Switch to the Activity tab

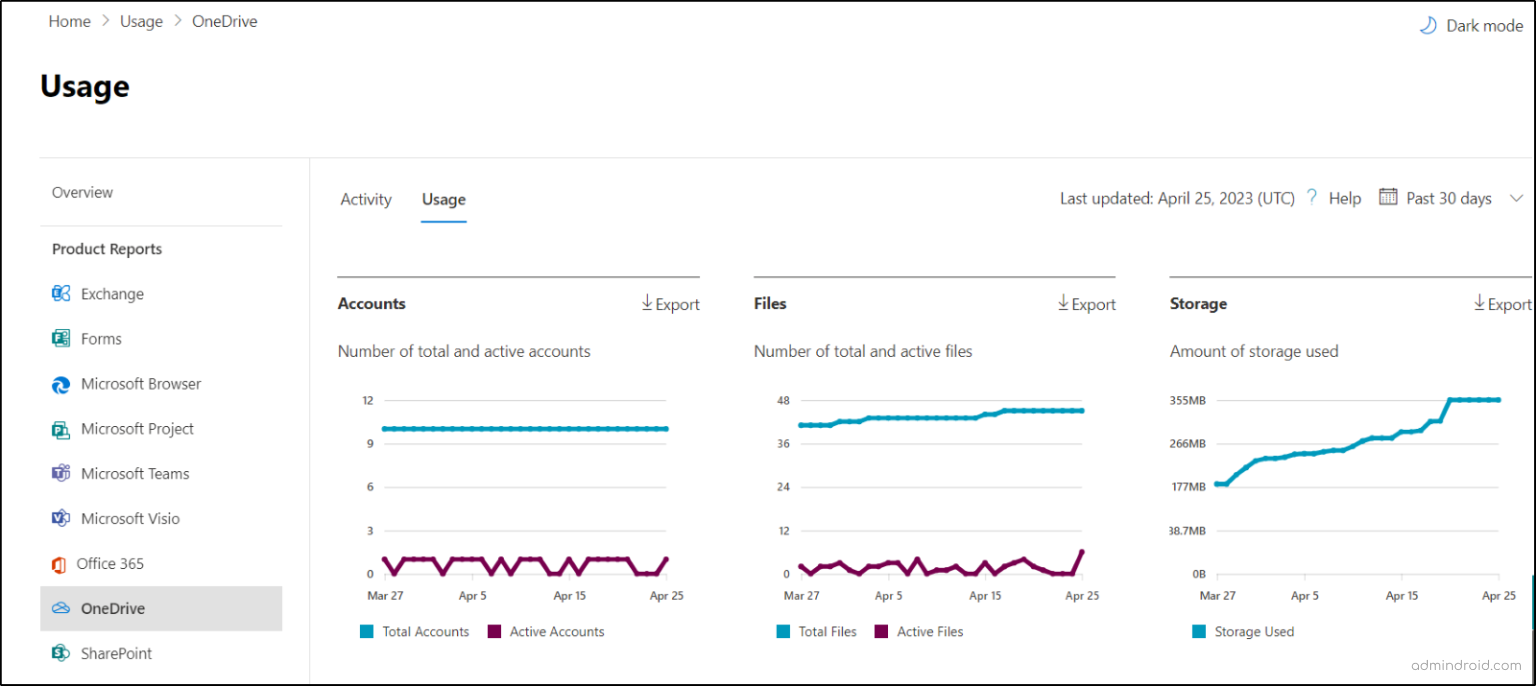366,199
